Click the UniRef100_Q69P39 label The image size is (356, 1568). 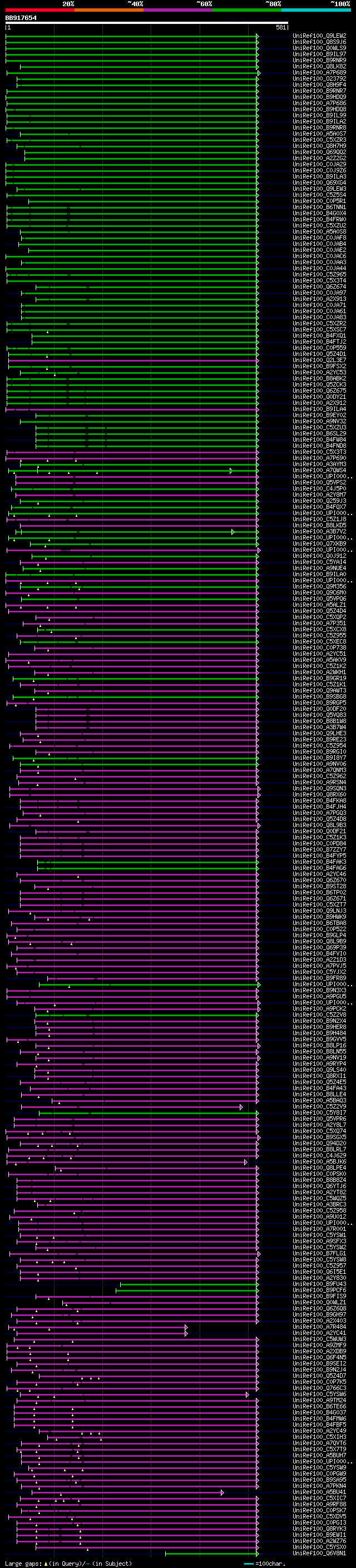point(319,947)
